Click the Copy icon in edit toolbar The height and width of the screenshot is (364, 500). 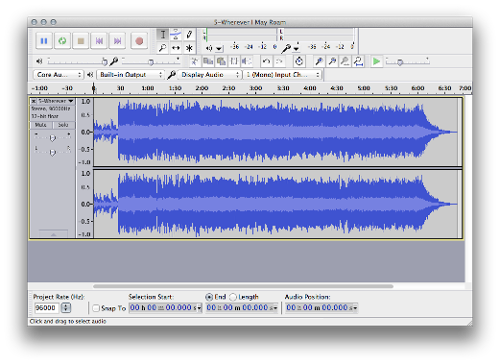(208, 61)
